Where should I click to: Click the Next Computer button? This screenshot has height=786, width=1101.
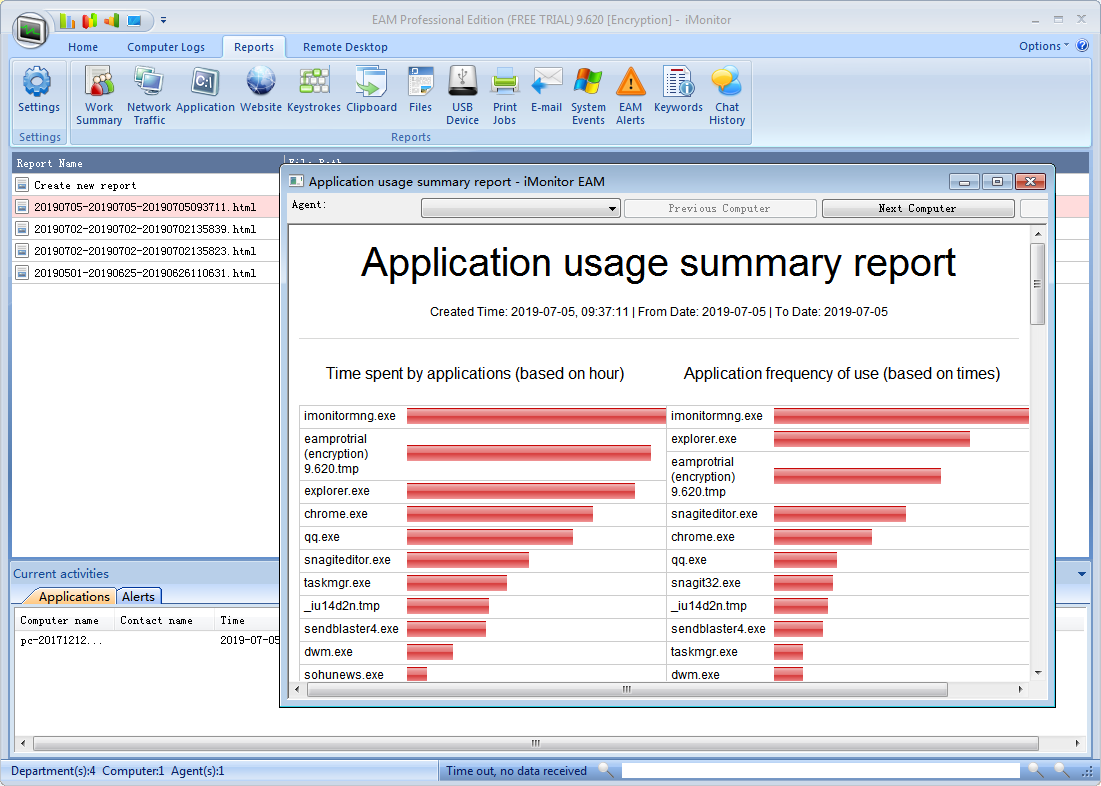click(918, 209)
